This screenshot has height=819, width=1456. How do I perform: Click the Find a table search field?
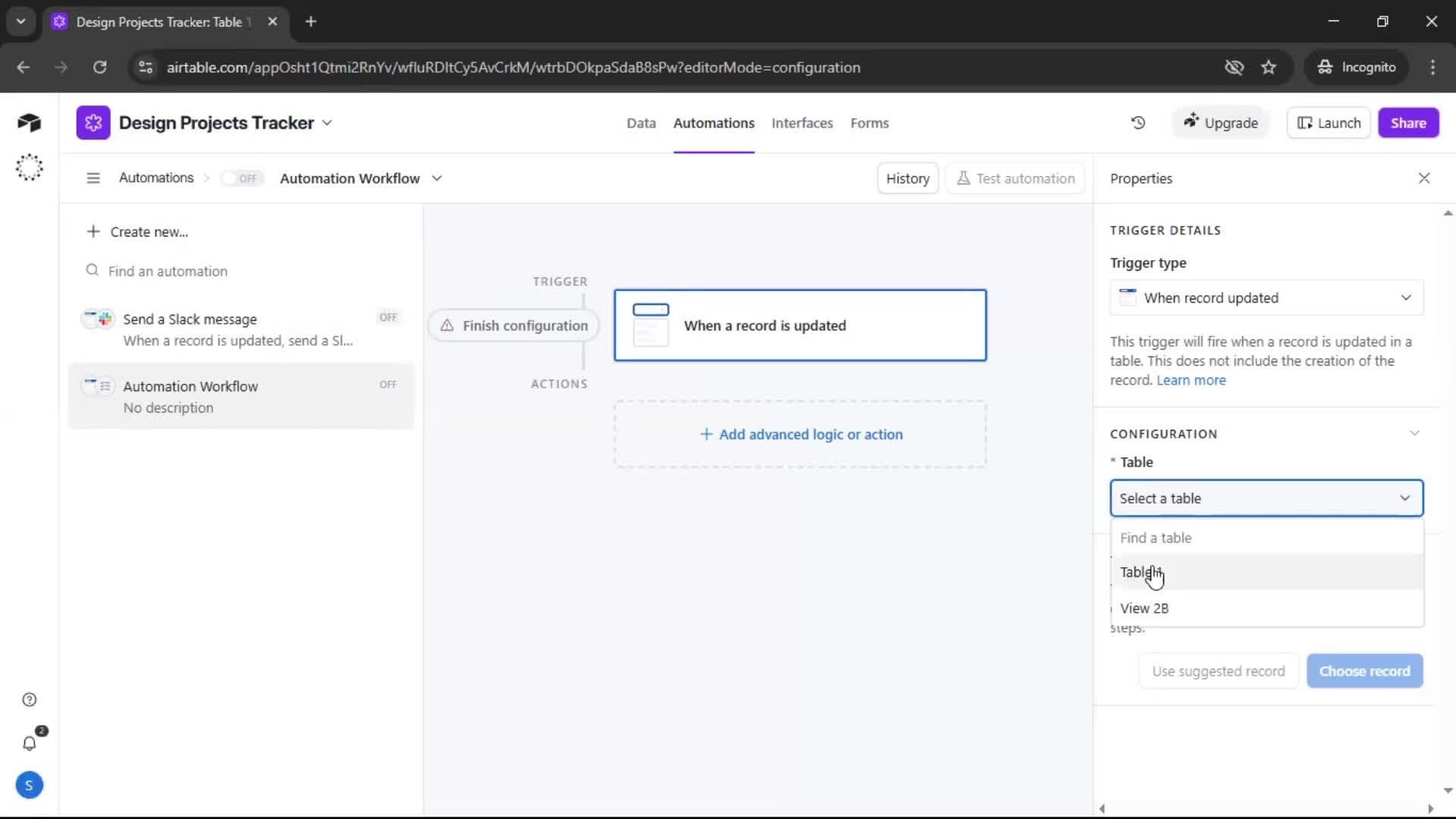1266,538
